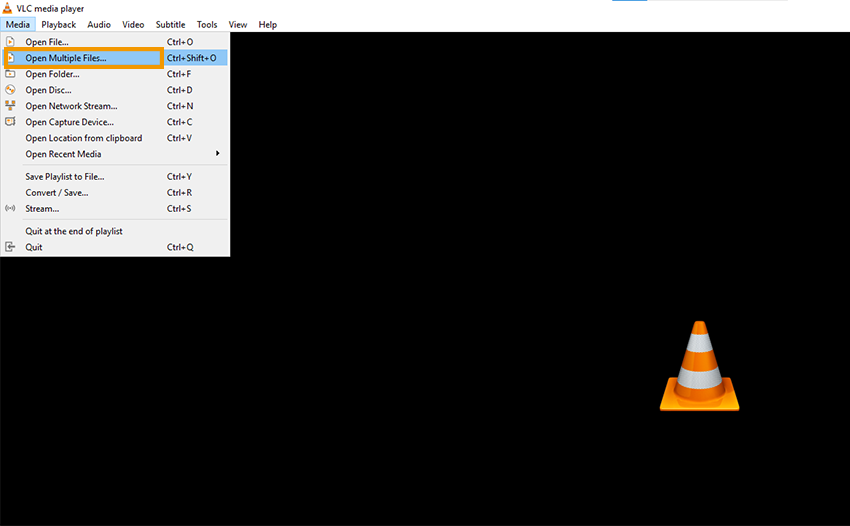Open the Tools menu
Image resolution: width=850 pixels, height=526 pixels.
[207, 24]
